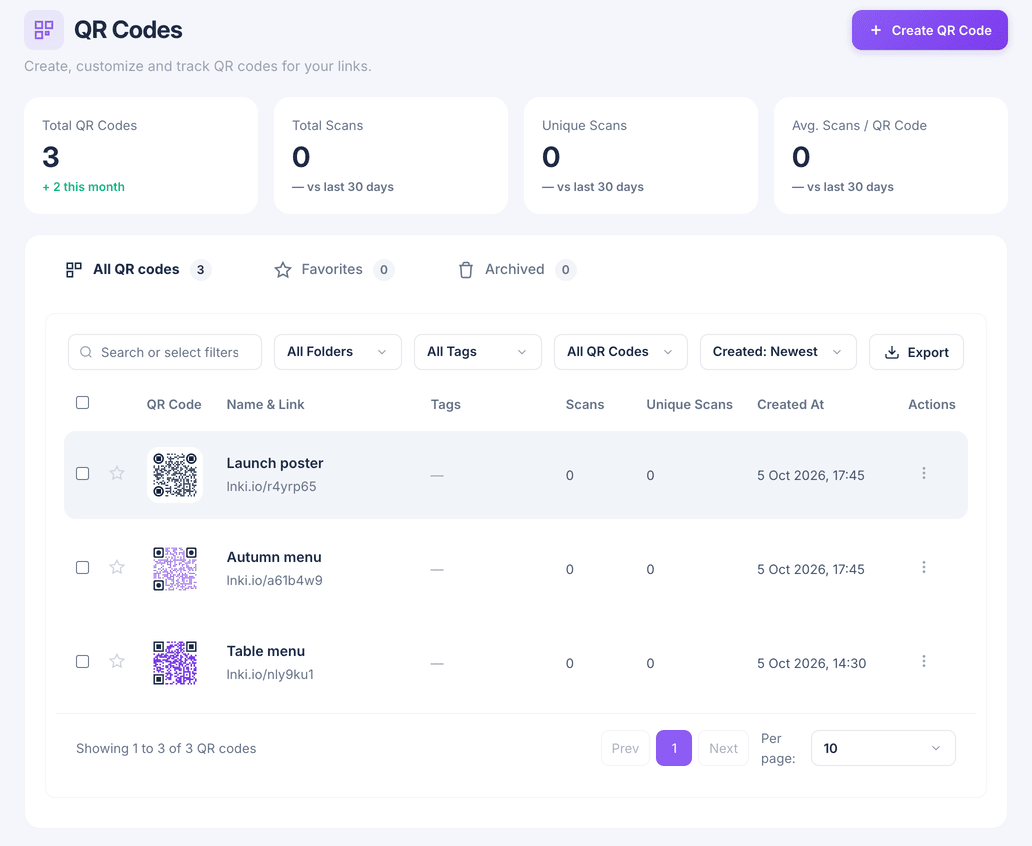
Task: Click the lnki.io/a61b4w9 link
Action: 274,581
